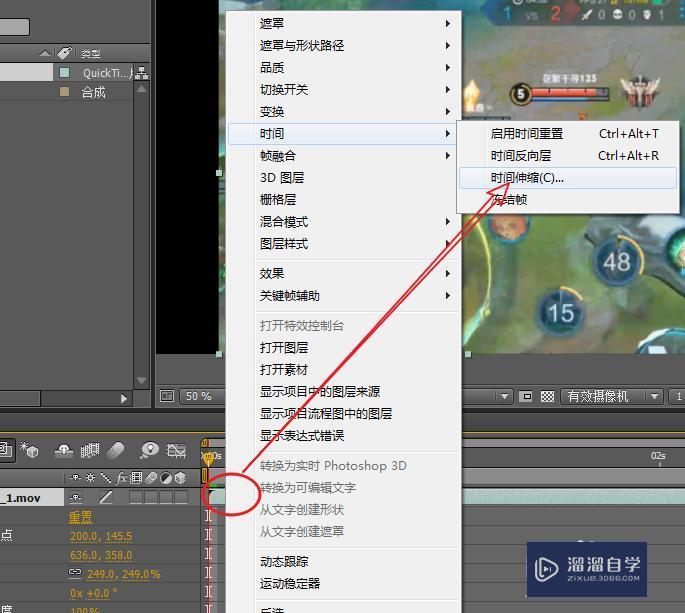
Task: Choose 冻结帧 menu item
Action: click(567, 200)
